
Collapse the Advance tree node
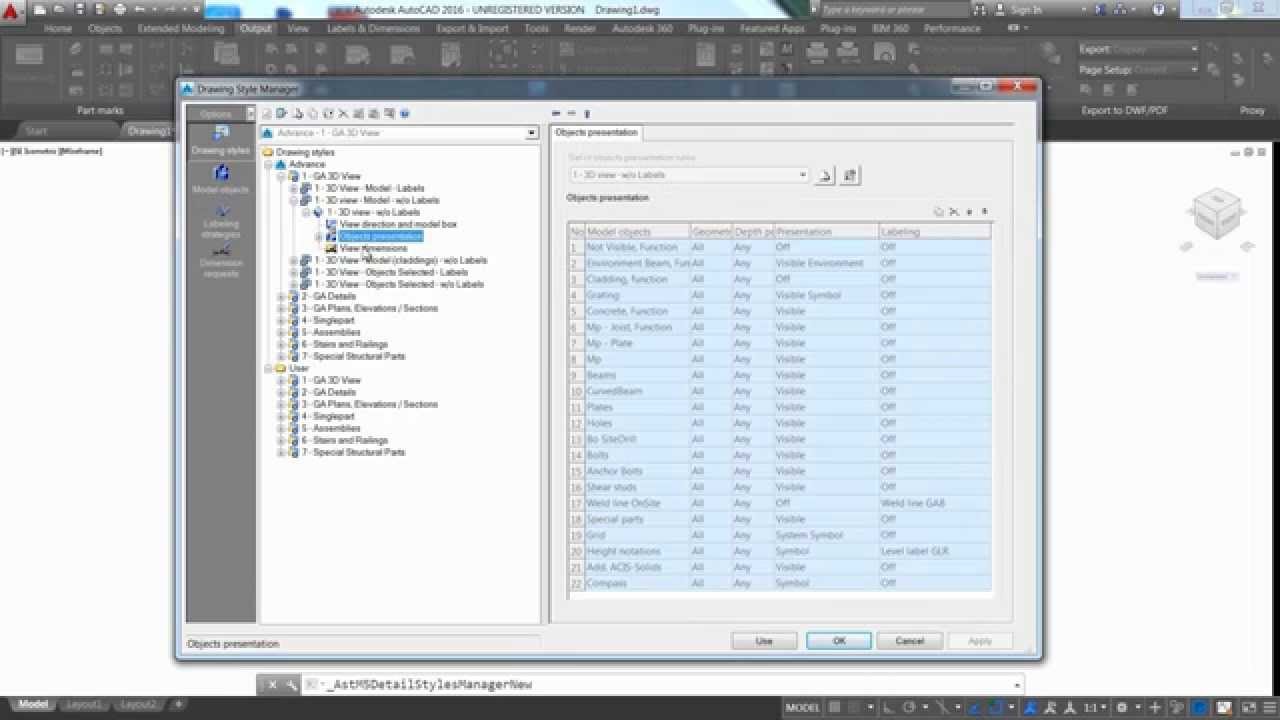(269, 164)
